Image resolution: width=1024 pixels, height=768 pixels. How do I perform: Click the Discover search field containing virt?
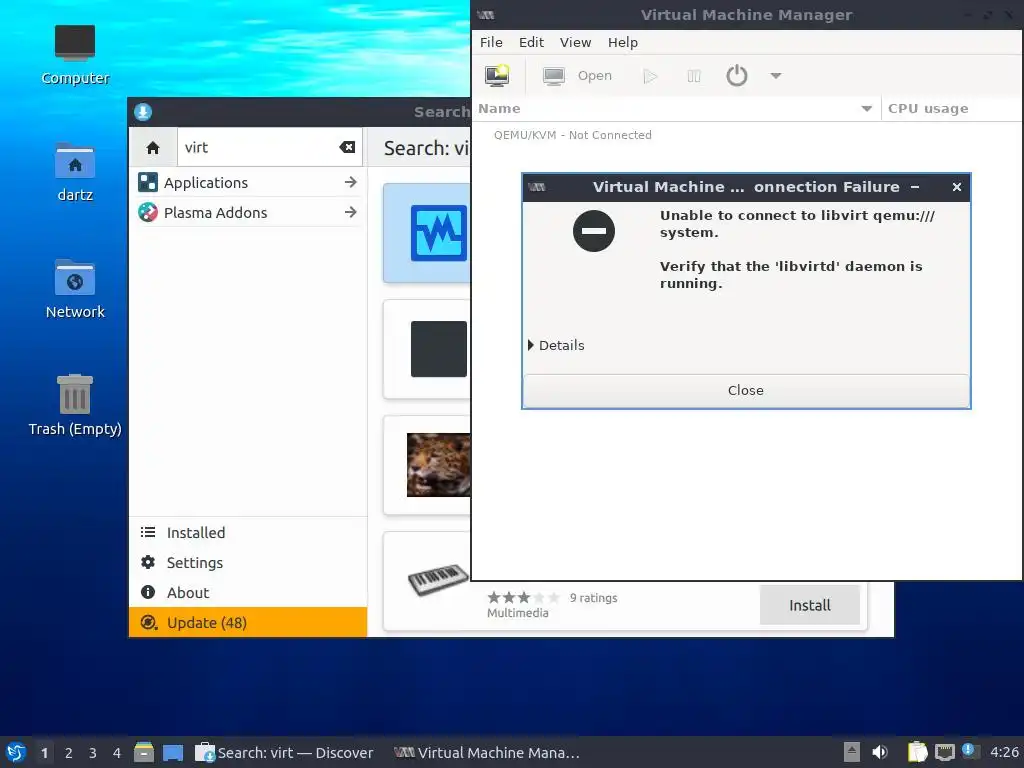(x=258, y=148)
